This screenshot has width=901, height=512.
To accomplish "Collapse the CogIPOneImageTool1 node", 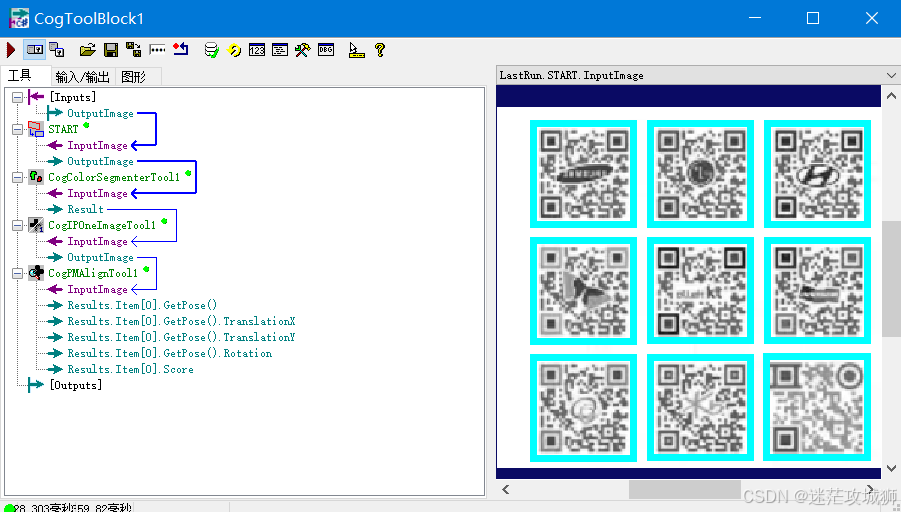I will pyautogui.click(x=17, y=225).
